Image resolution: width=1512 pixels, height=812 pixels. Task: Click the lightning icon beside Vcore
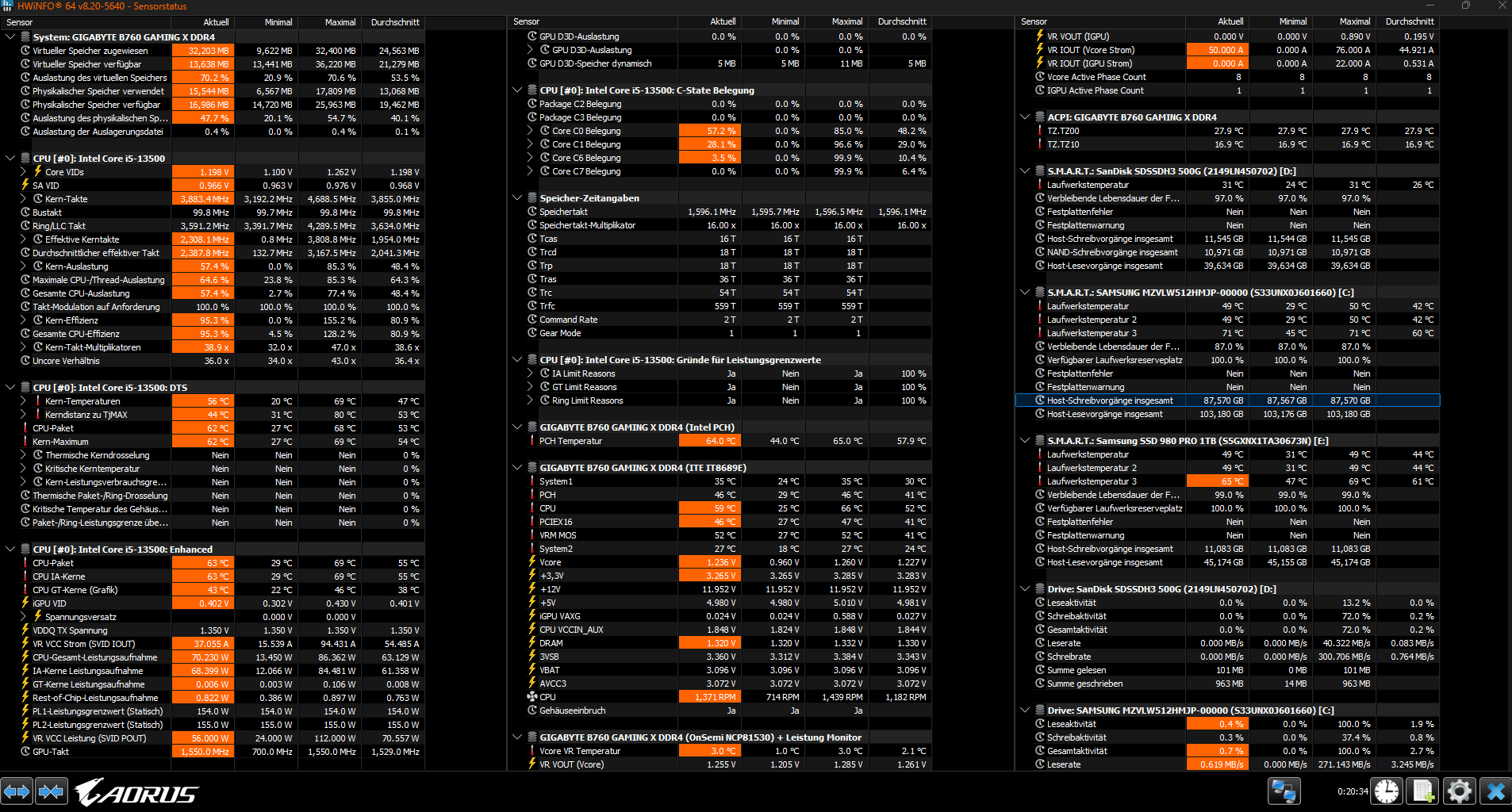click(x=532, y=562)
